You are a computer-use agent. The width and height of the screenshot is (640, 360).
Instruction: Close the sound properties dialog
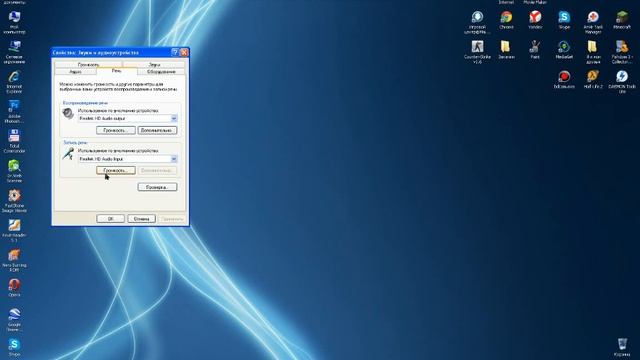click(184, 52)
